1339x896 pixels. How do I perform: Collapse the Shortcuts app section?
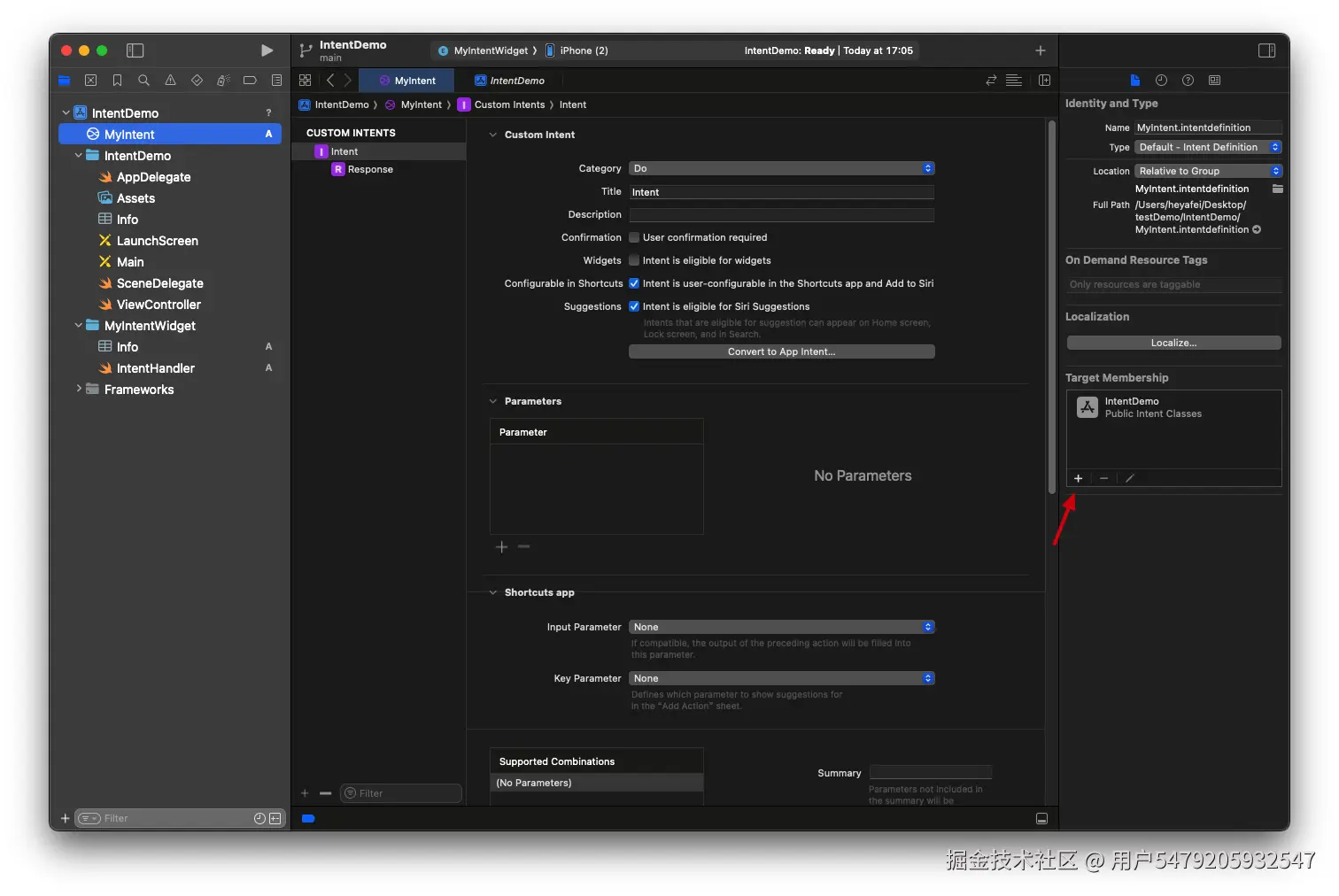tap(493, 592)
